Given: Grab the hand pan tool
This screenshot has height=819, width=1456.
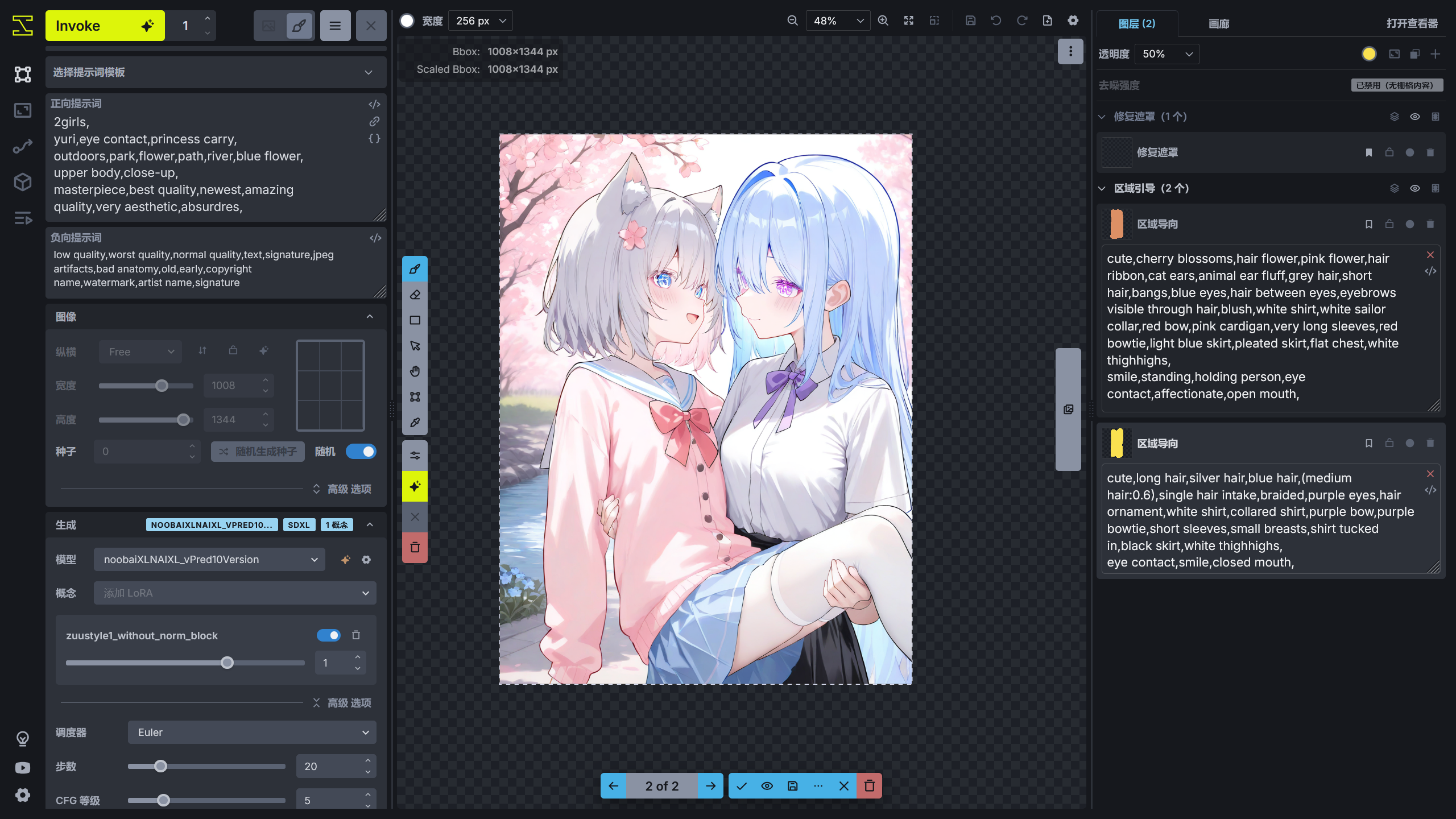Looking at the screenshot, I should click(x=415, y=371).
